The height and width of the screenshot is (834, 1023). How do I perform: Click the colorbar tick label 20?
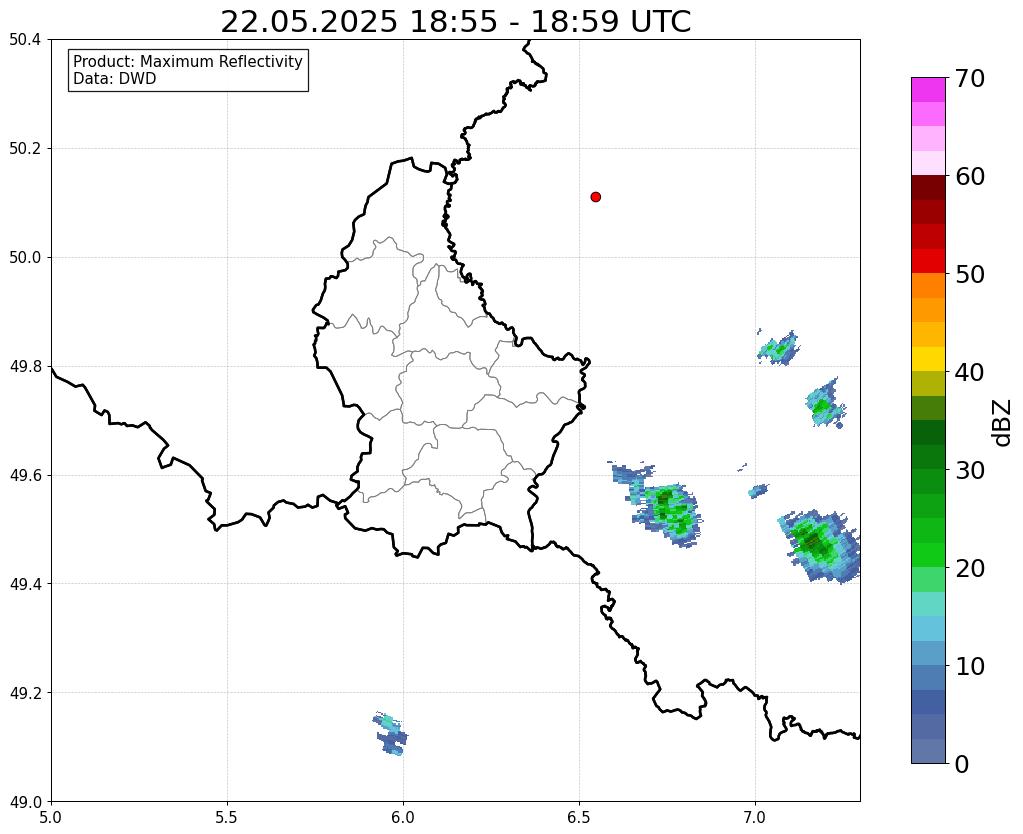970,568
